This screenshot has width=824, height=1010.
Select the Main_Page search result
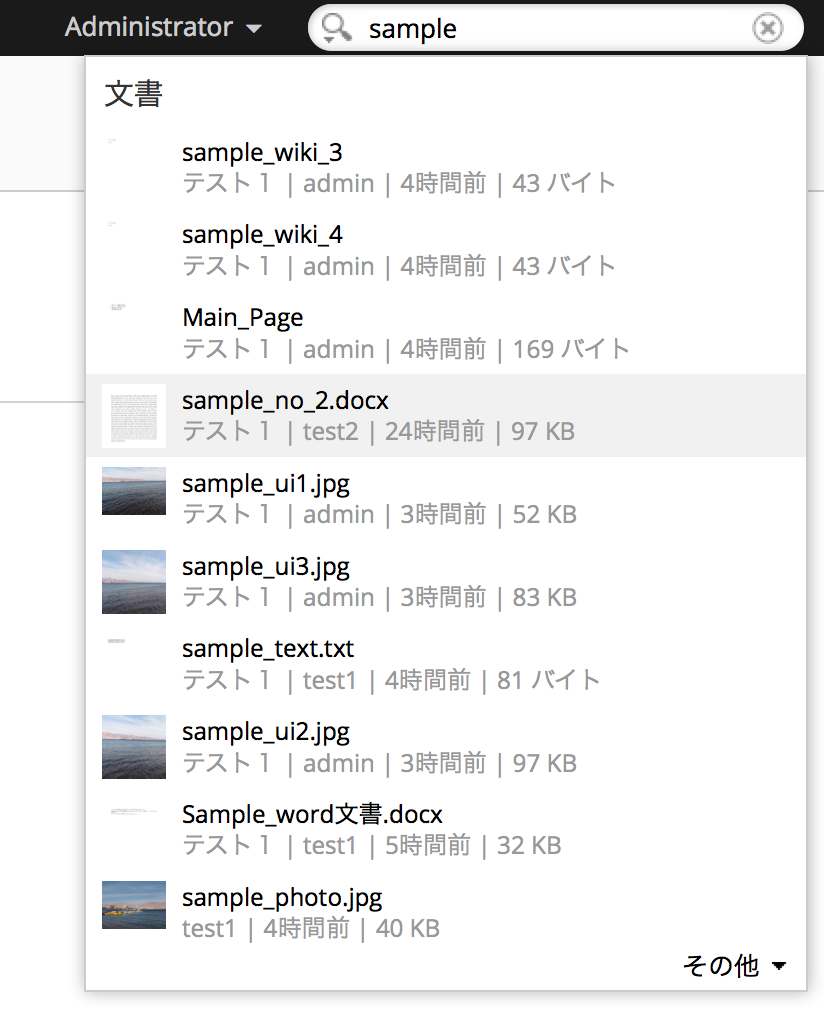[242, 318]
